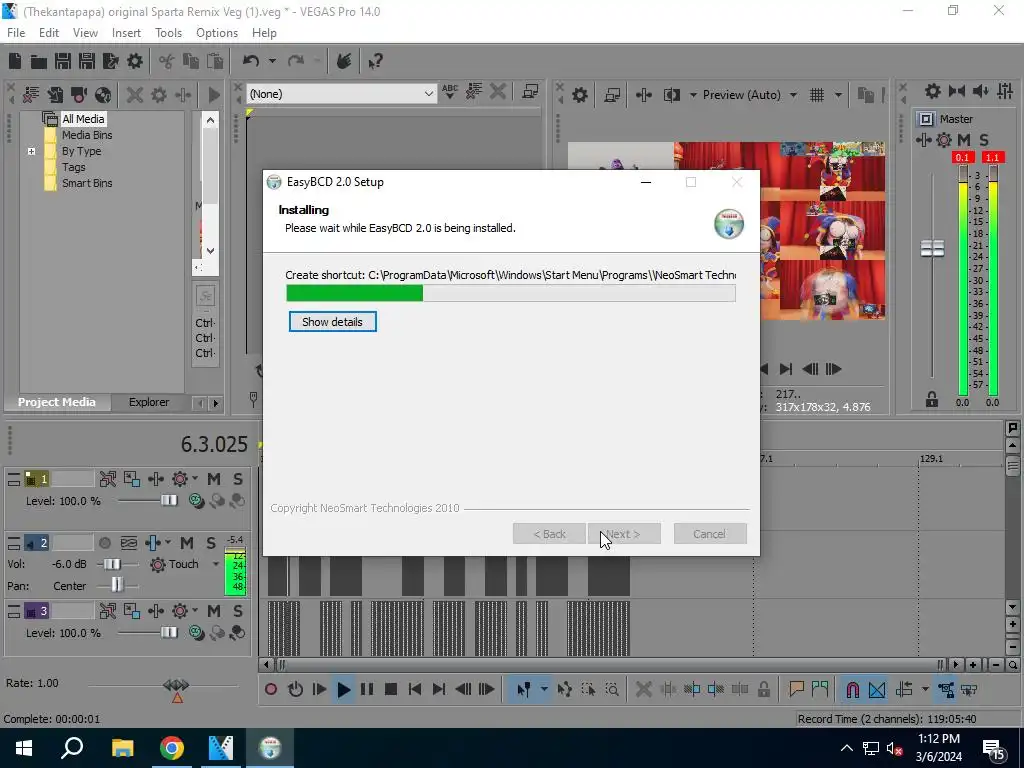Expand the By Type media tree node
1024x768 pixels.
coord(31,152)
